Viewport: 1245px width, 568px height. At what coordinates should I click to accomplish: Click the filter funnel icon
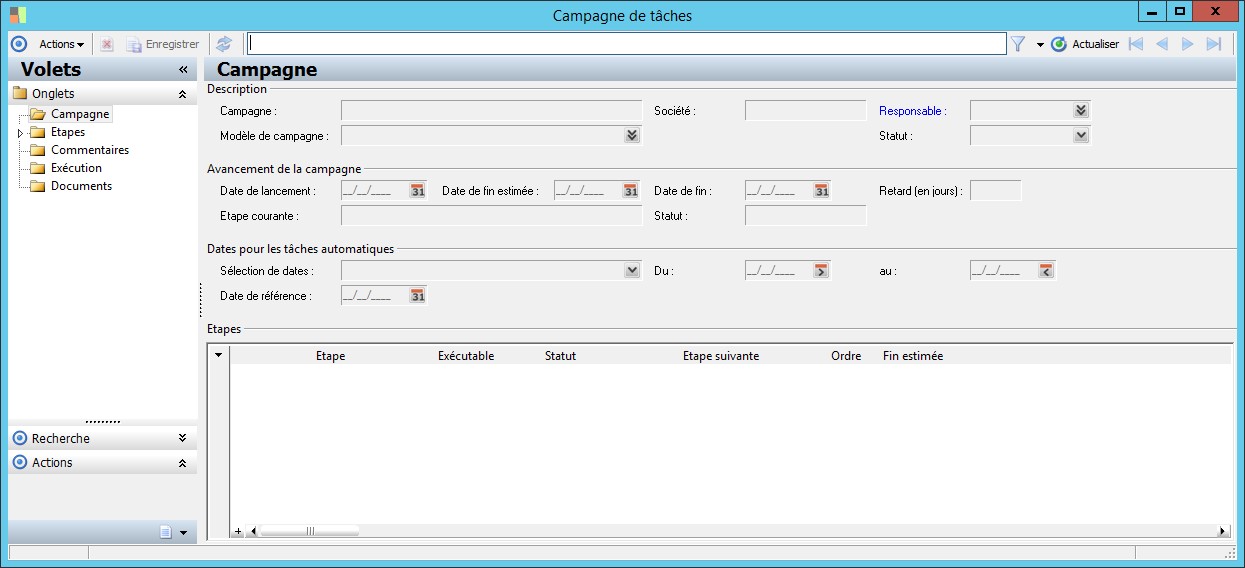(x=1018, y=44)
